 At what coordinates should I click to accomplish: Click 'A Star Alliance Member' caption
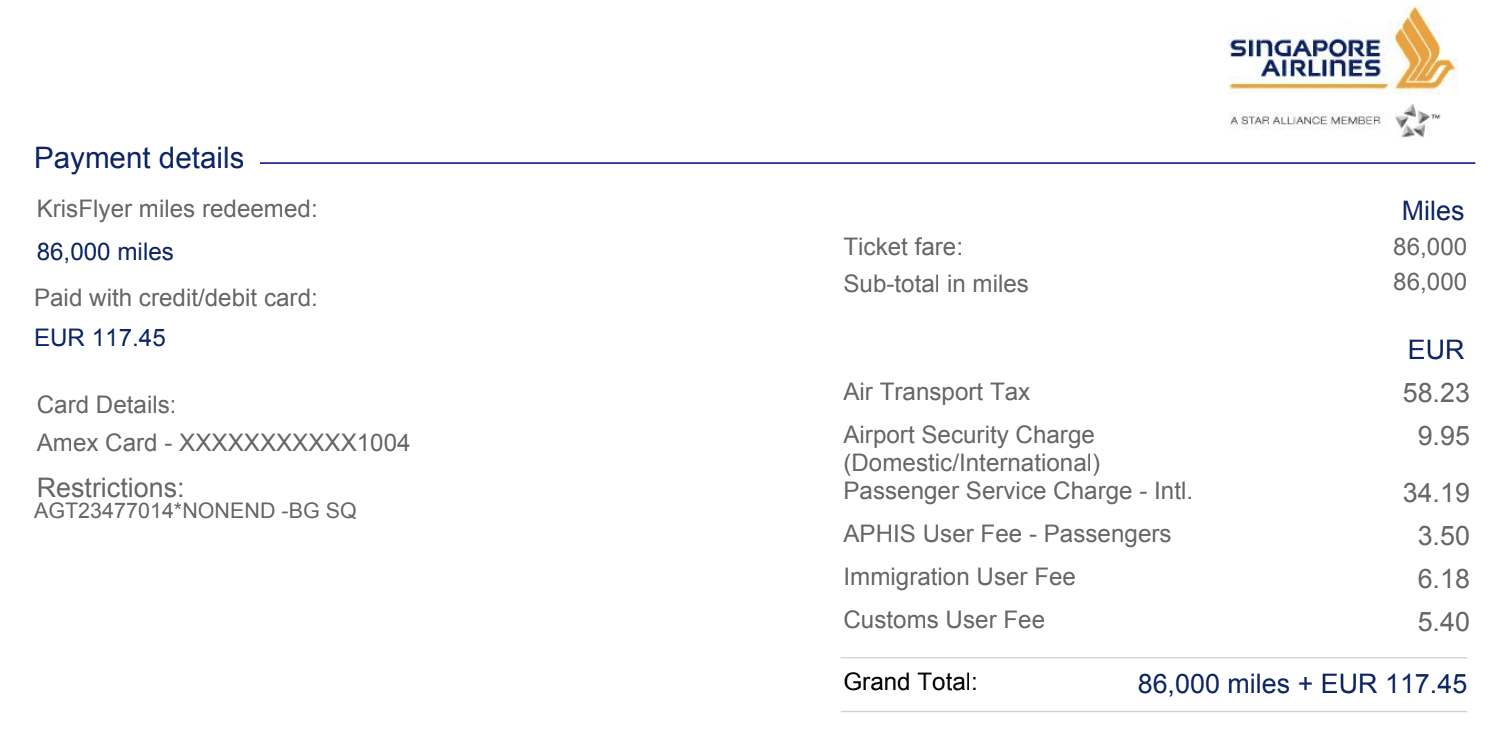click(x=1305, y=121)
